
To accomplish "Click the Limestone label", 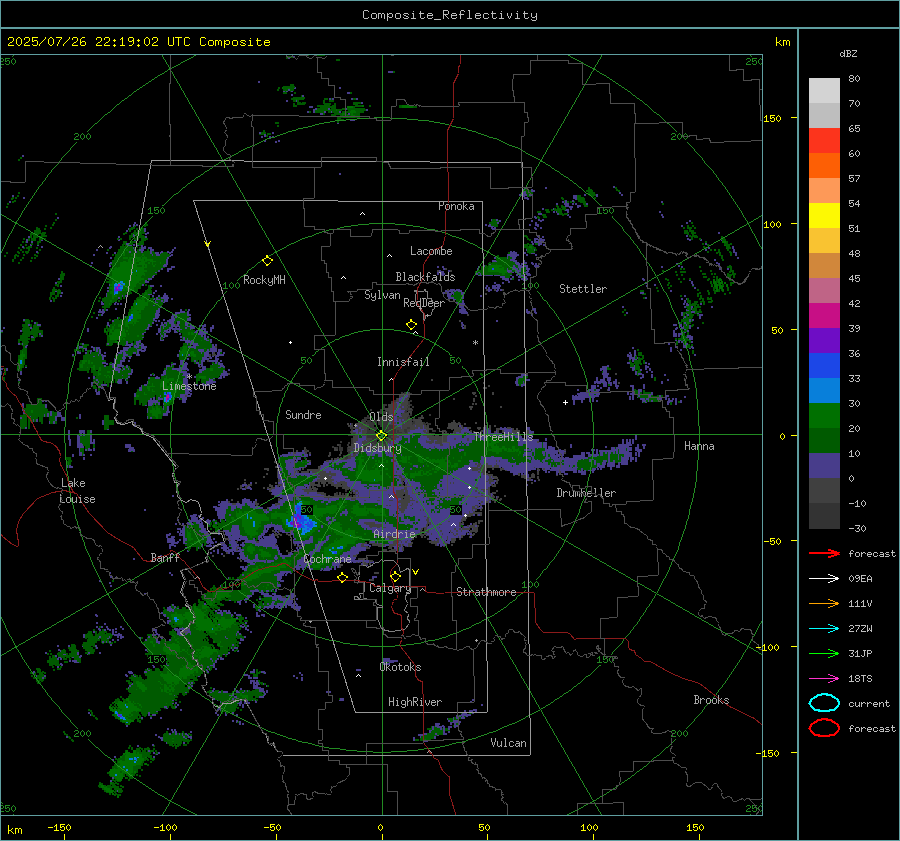I will pyautogui.click(x=189, y=386).
